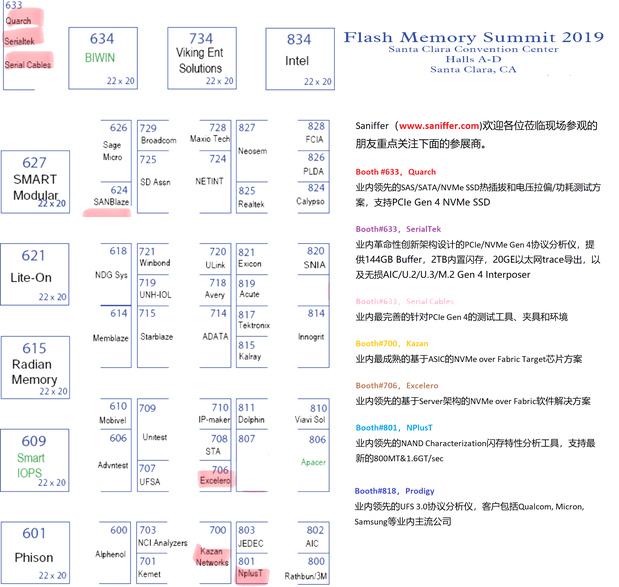Click the www.saniffer.com link

click(x=439, y=126)
